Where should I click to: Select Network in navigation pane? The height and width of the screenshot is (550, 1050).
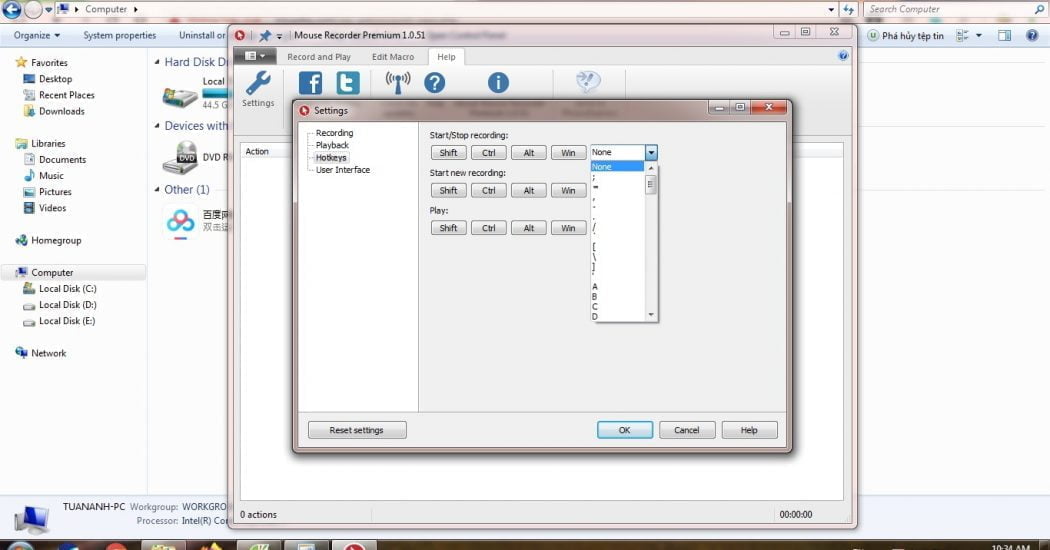pyautogui.click(x=49, y=353)
